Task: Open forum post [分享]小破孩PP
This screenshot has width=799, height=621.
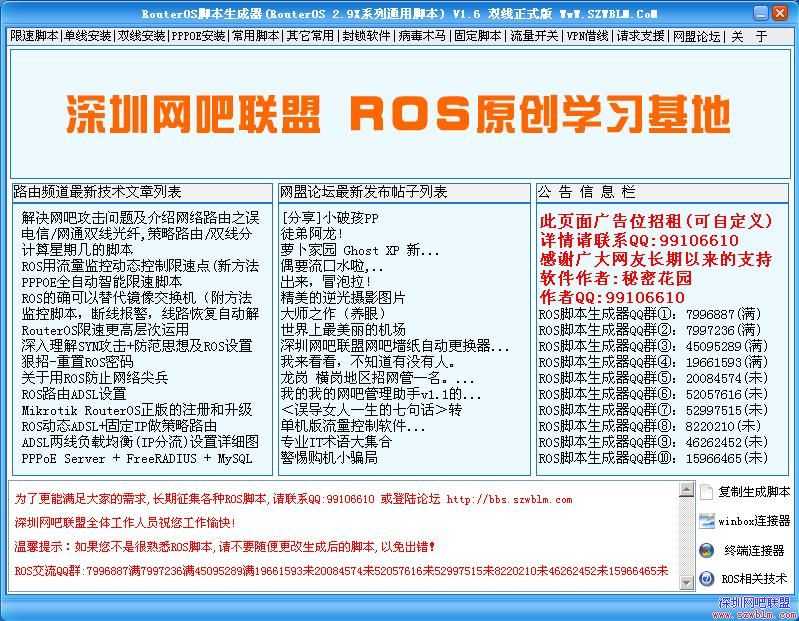Action: click(x=330, y=218)
